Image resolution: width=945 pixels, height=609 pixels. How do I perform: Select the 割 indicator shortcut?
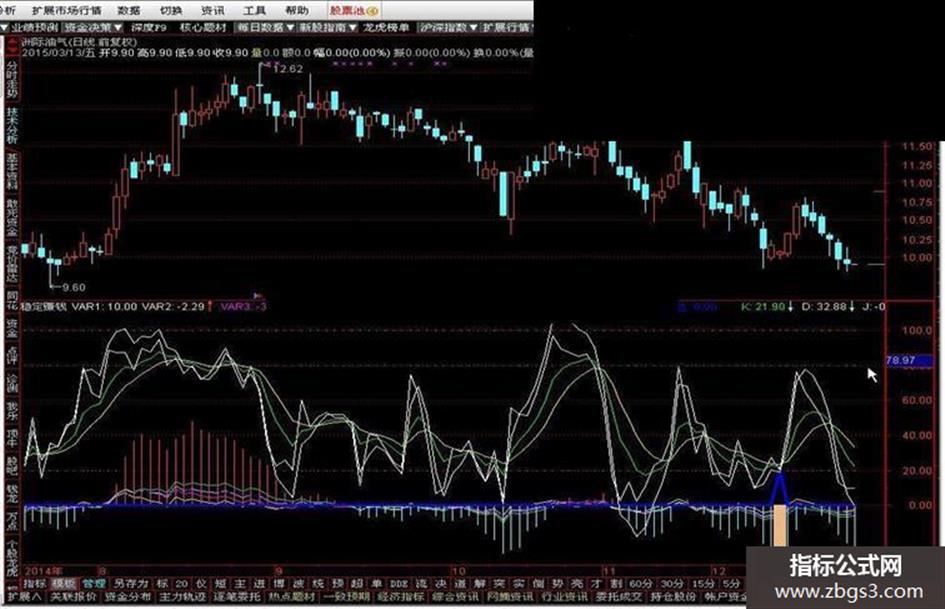(616, 583)
